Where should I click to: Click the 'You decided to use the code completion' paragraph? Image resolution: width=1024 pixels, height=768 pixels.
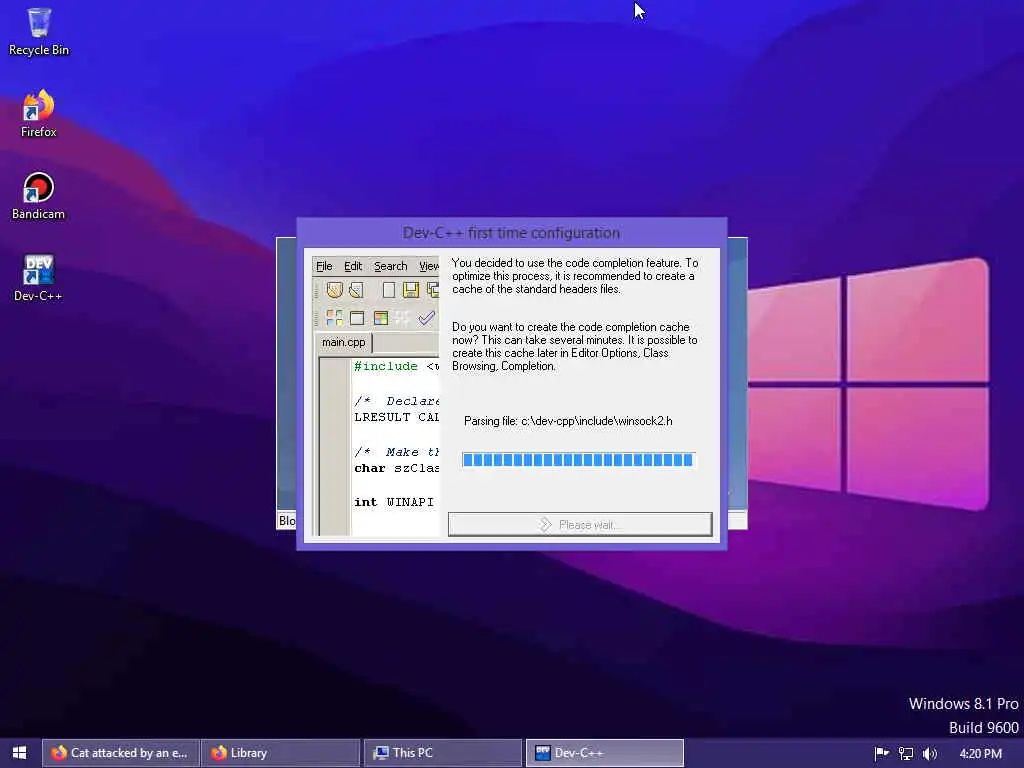[575, 276]
